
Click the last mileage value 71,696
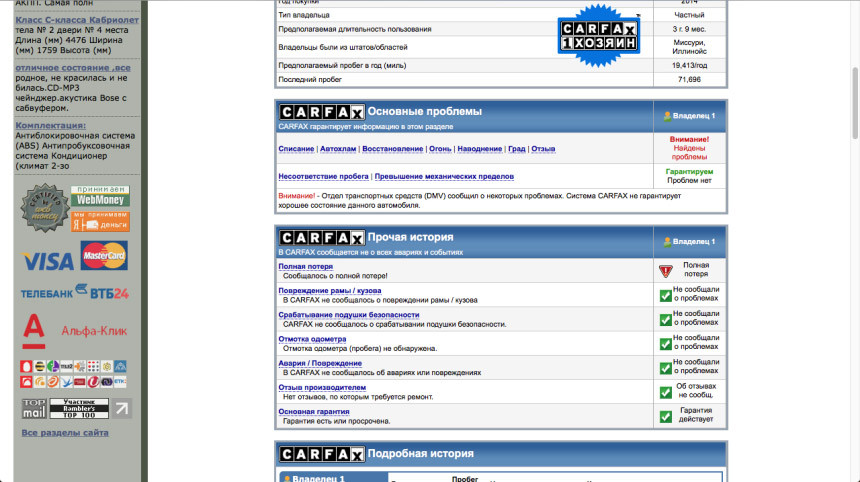[689, 80]
